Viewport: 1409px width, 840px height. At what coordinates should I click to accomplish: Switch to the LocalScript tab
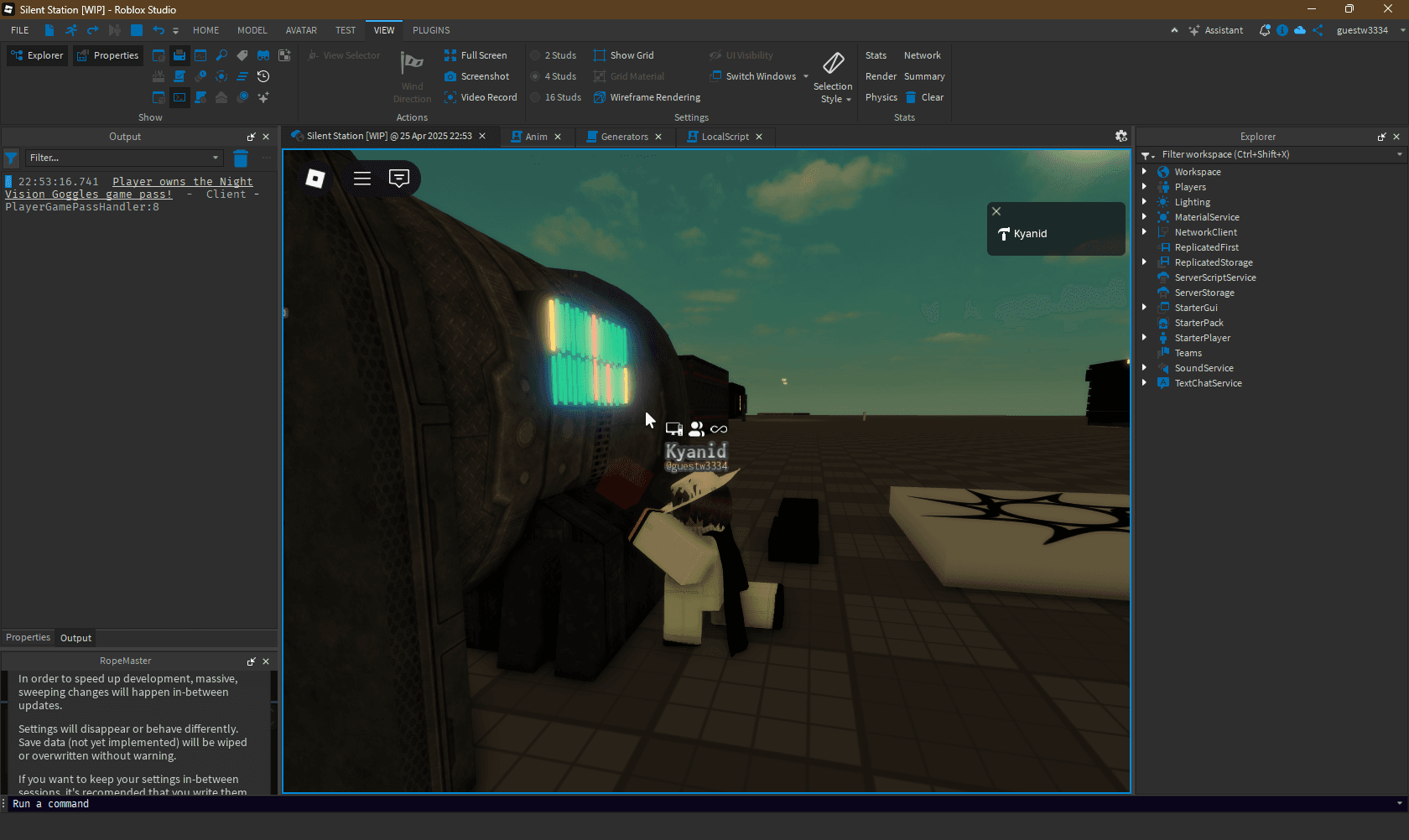click(725, 137)
